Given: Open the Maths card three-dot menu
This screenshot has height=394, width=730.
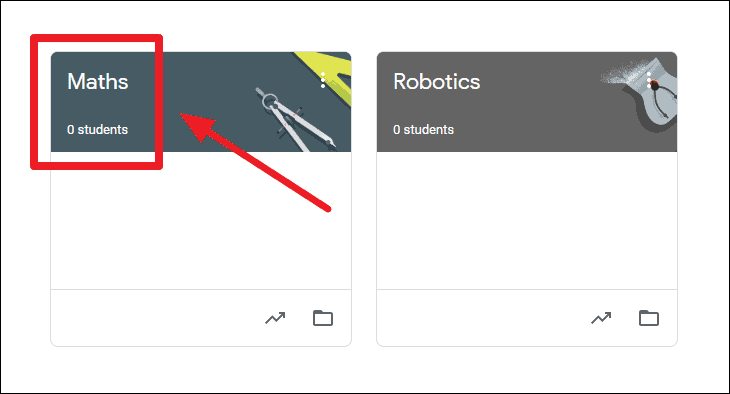Looking at the screenshot, I should point(323,80).
